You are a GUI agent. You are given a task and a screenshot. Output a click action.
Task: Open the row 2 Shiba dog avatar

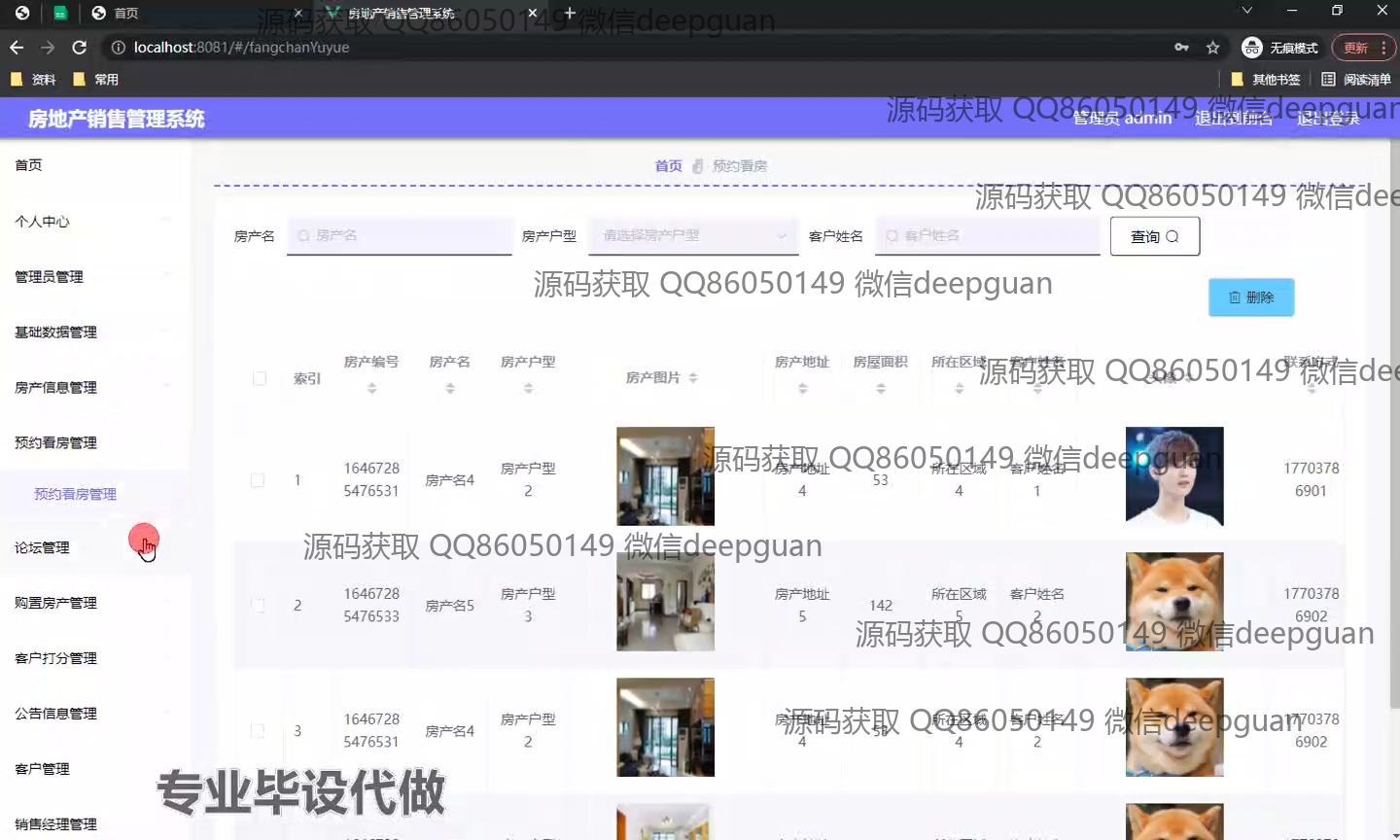[1174, 602]
